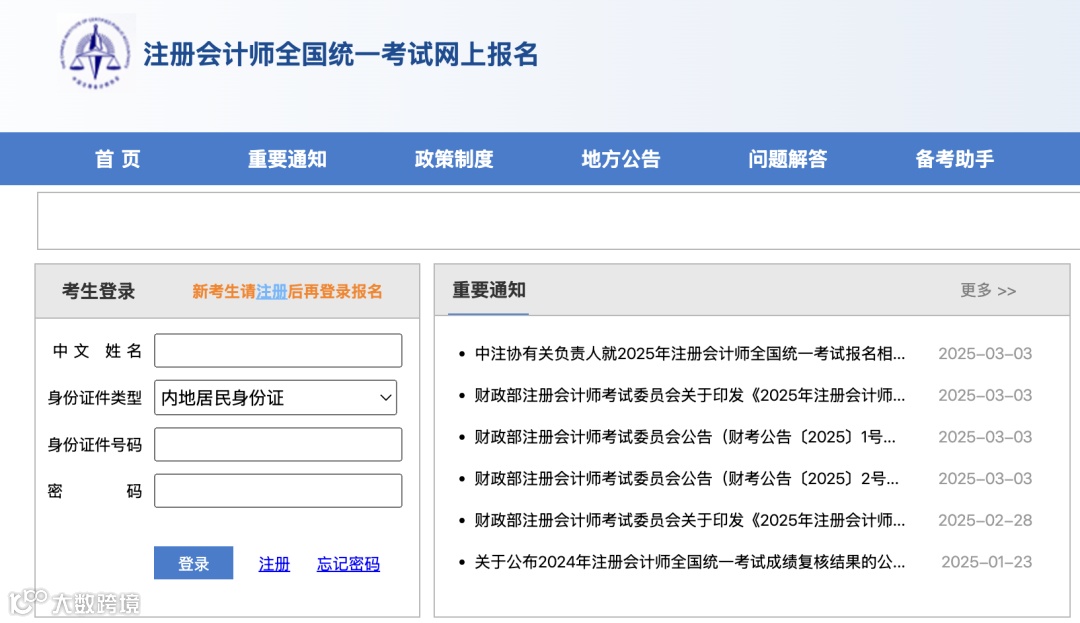1080x623 pixels.
Task: Open notice 财考公告〔2025〕1号
Action: pyautogui.click(x=685, y=436)
